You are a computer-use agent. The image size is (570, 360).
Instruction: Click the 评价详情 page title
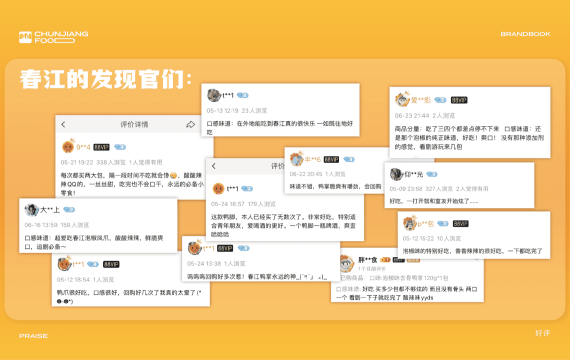tap(134, 124)
